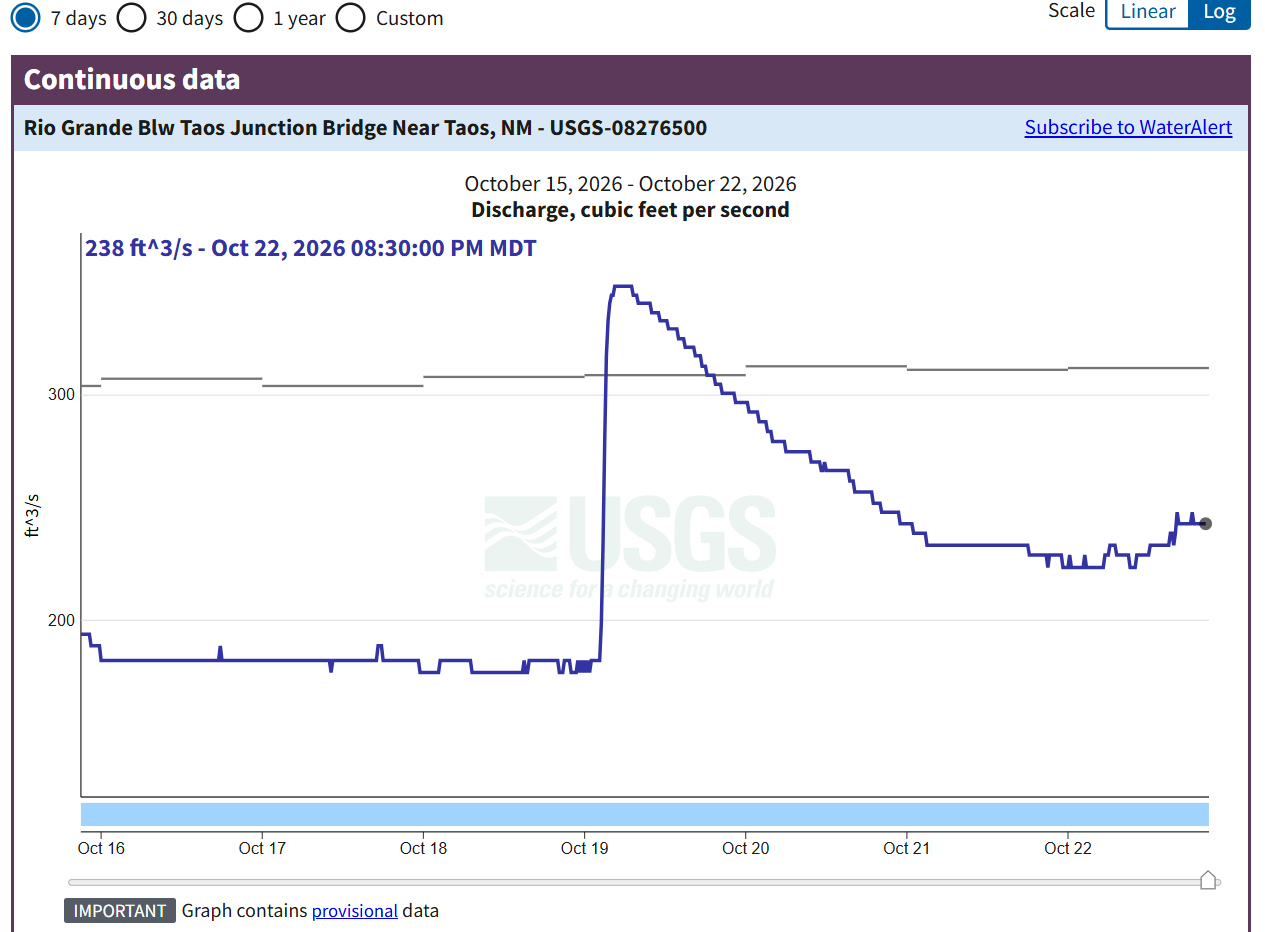Click the Oct 22 axis label
Viewport: 1265px width, 932px height.
pyautogui.click(x=1068, y=848)
